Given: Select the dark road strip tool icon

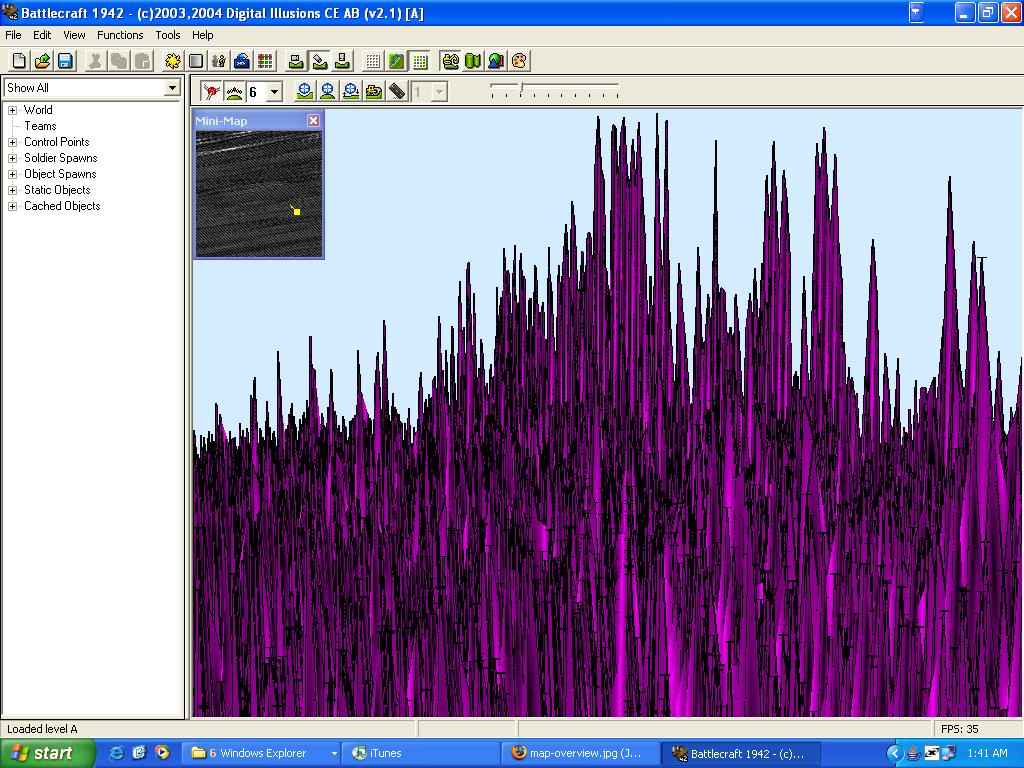Looking at the screenshot, I should click(x=396, y=91).
